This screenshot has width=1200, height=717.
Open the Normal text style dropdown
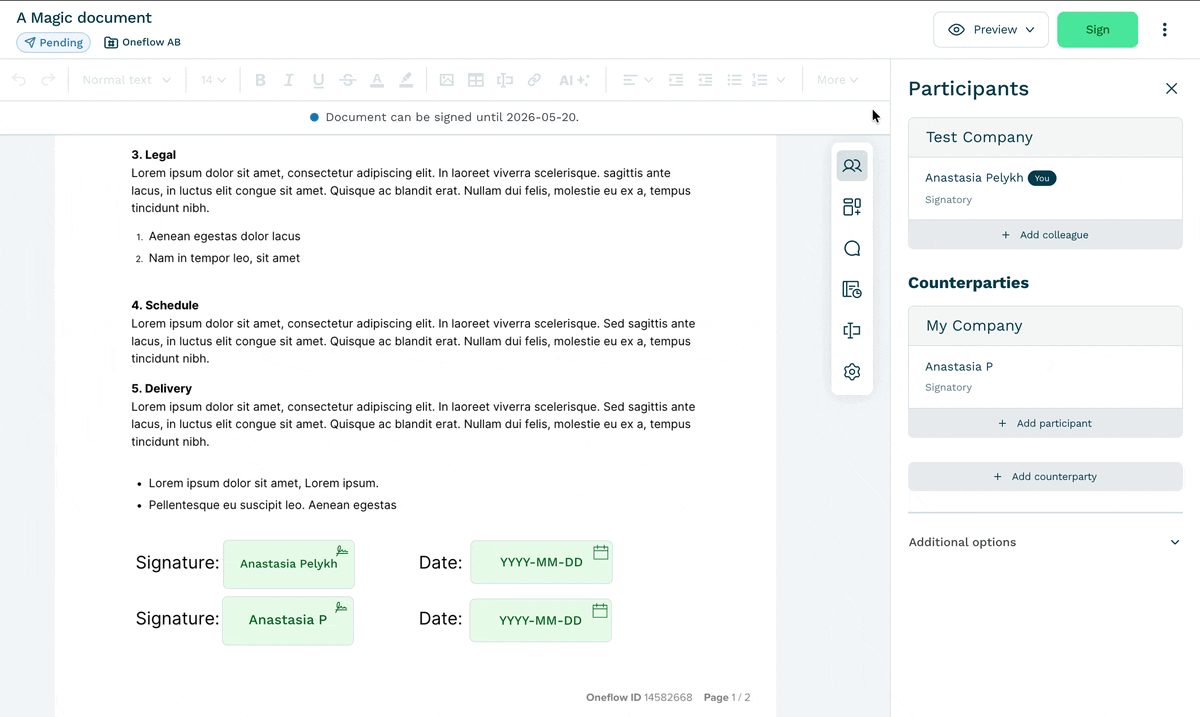click(126, 80)
